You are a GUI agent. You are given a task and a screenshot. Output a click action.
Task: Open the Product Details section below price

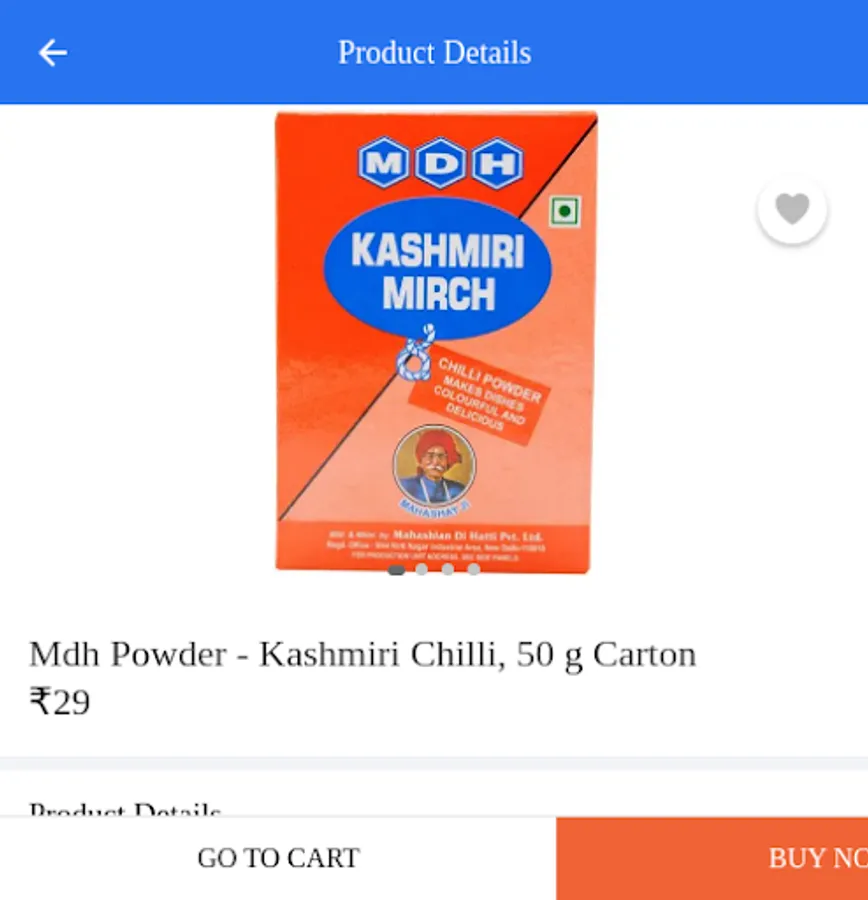click(x=125, y=808)
